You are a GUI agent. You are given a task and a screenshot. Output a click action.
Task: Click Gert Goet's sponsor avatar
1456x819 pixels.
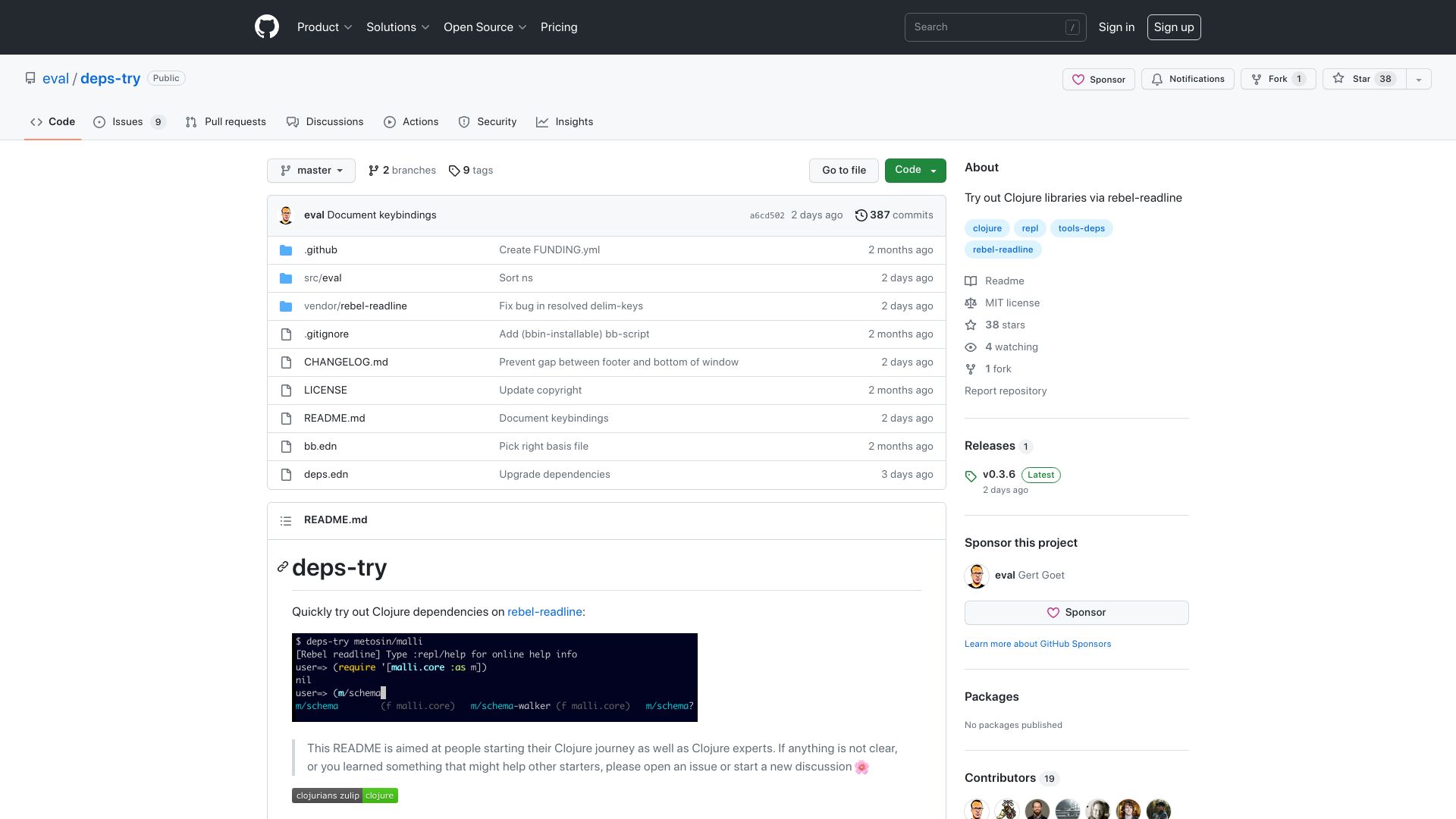pos(977,576)
